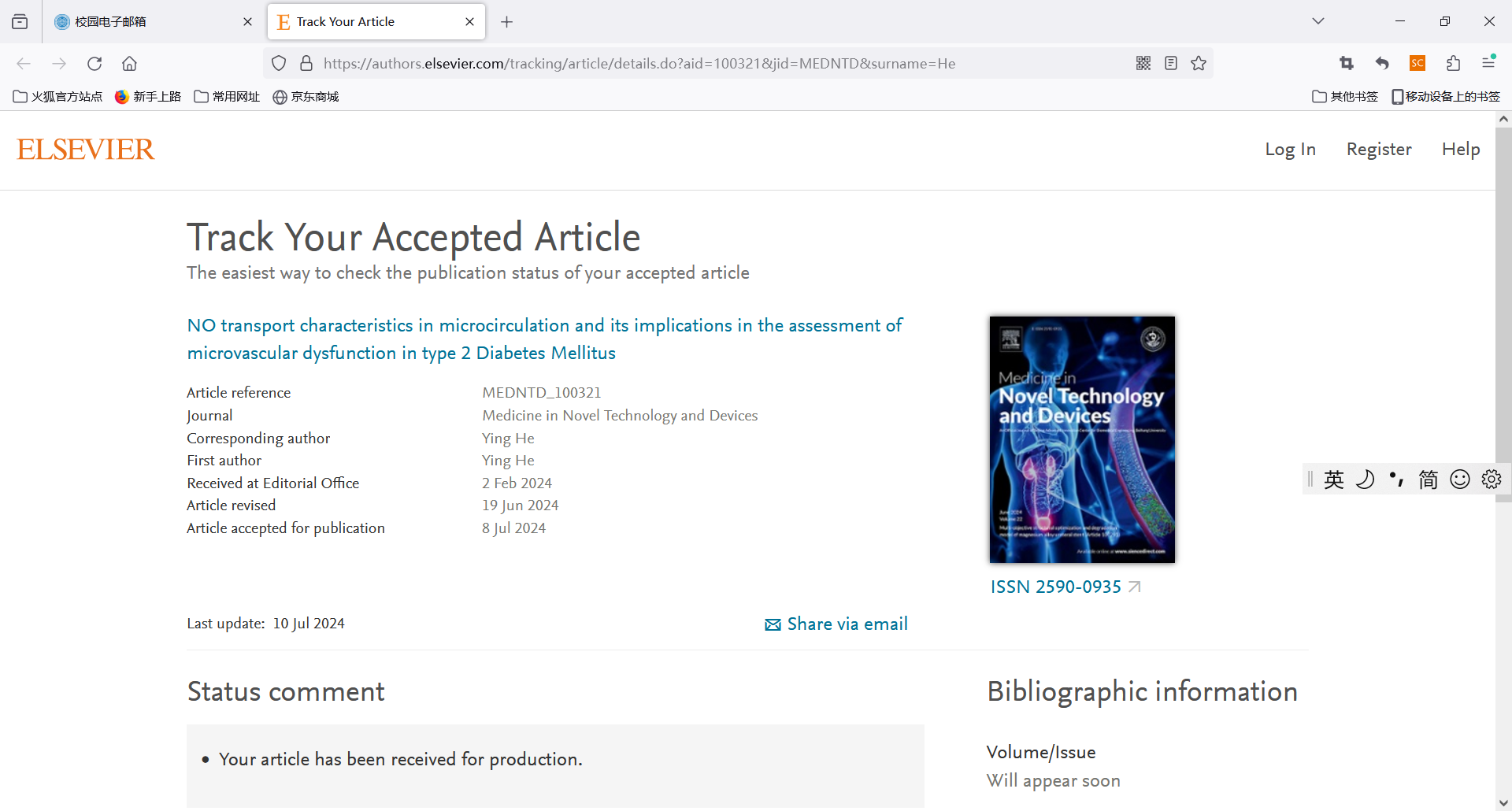Expand the list all tabs dropdown arrow
The height and width of the screenshot is (811, 1512).
coord(1318,21)
